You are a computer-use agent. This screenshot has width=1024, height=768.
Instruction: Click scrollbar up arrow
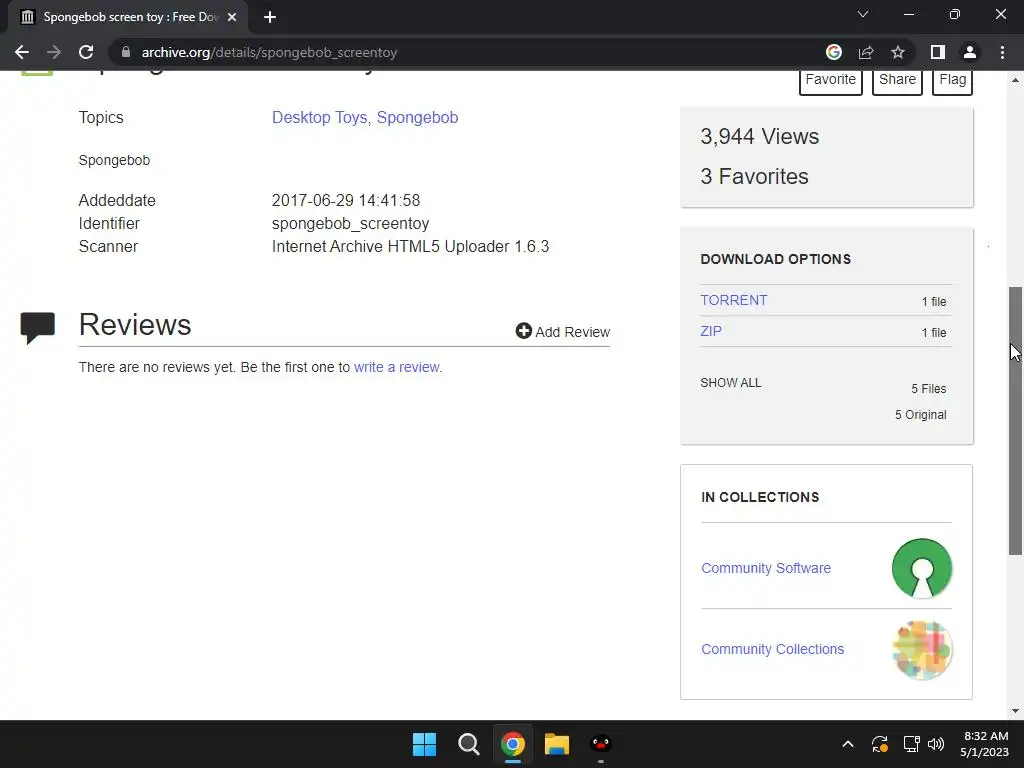tap(1016, 80)
